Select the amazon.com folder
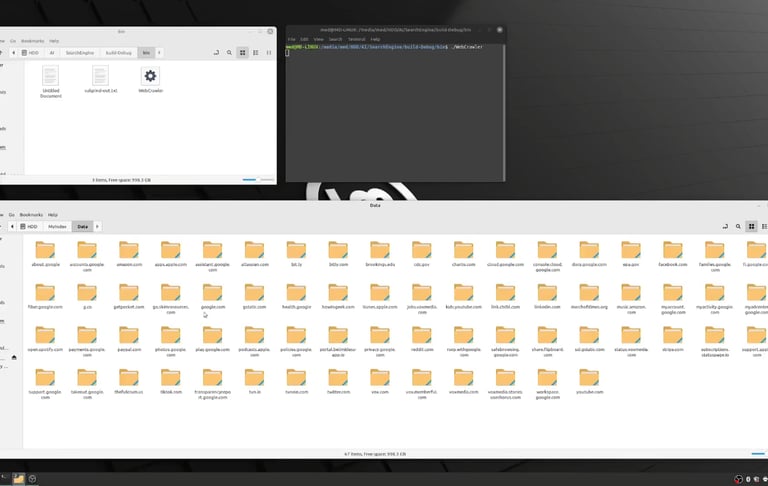This screenshot has width=768, height=486. coord(129,254)
